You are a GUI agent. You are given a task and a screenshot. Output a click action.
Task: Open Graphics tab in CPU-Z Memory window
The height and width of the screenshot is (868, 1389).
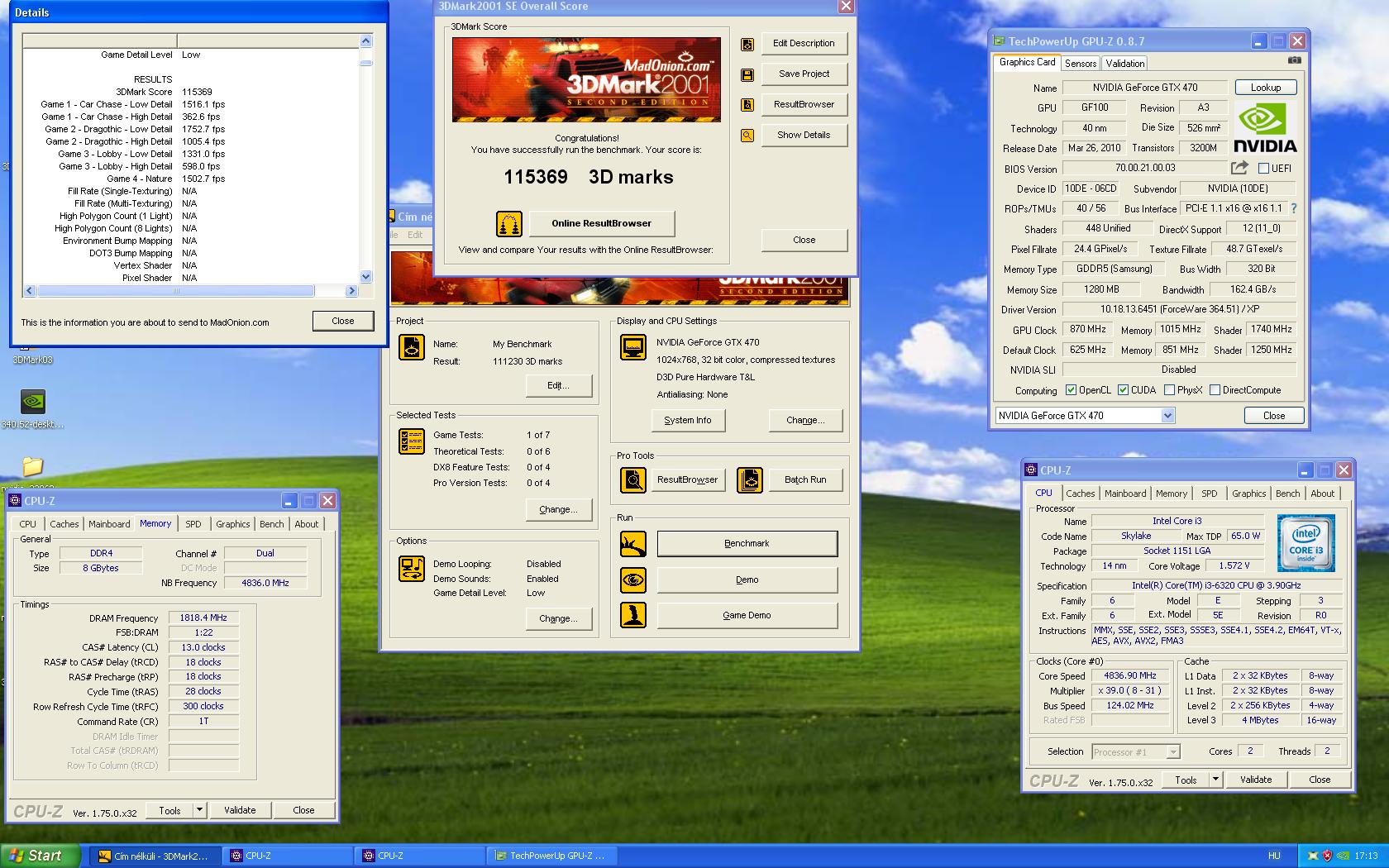coord(233,524)
